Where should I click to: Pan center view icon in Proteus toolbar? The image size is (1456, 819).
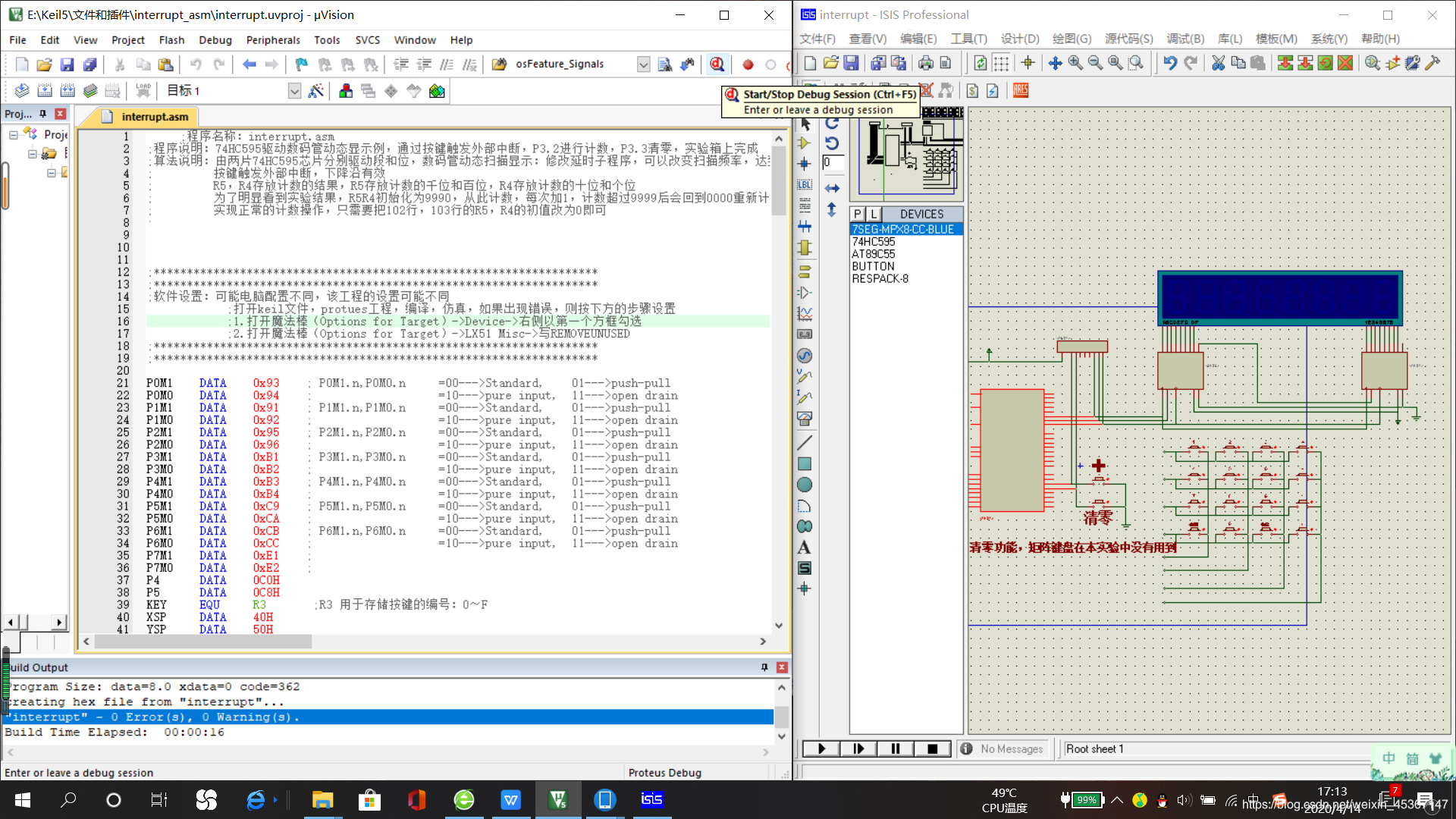[1055, 63]
